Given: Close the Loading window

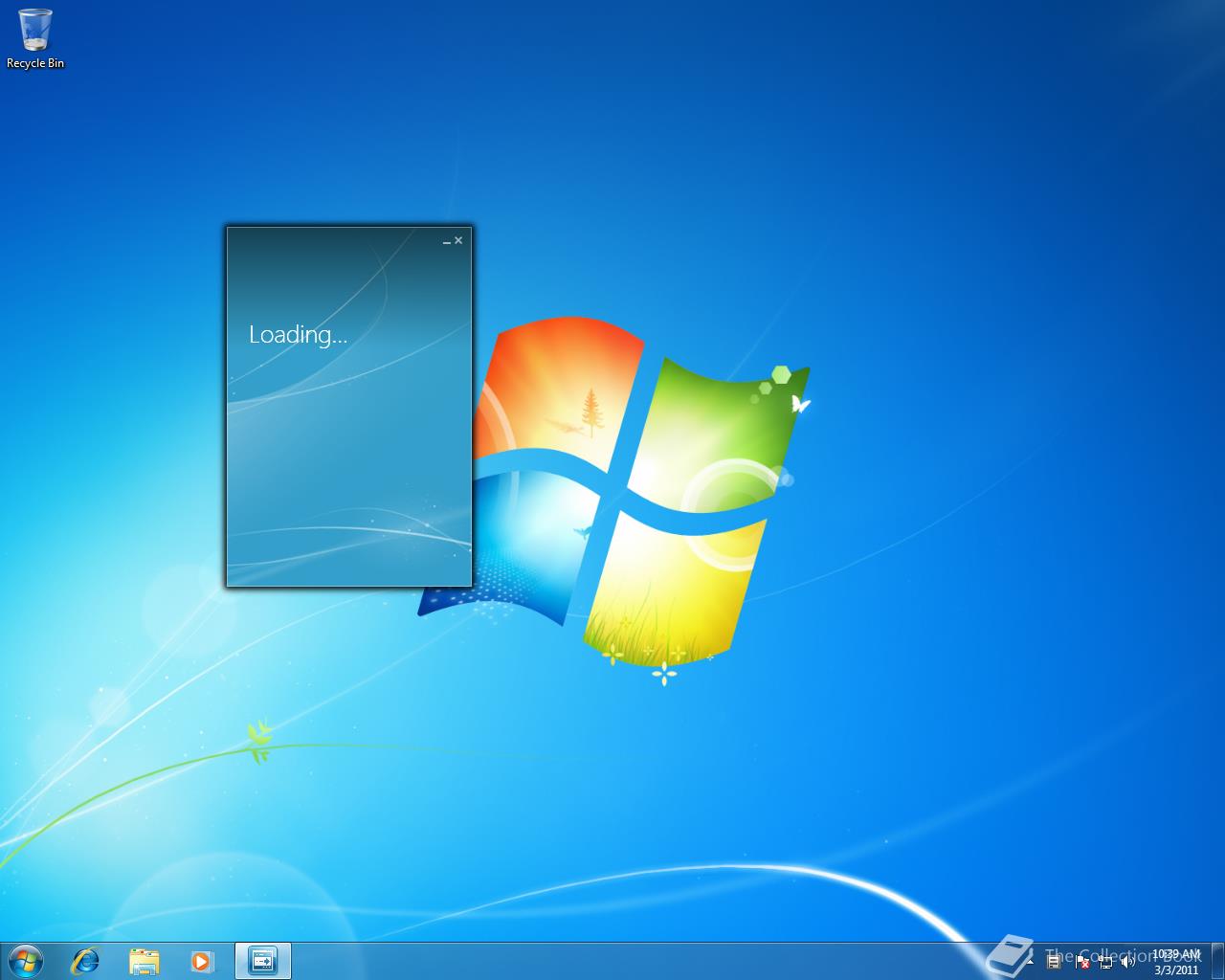Looking at the screenshot, I should 458,241.
